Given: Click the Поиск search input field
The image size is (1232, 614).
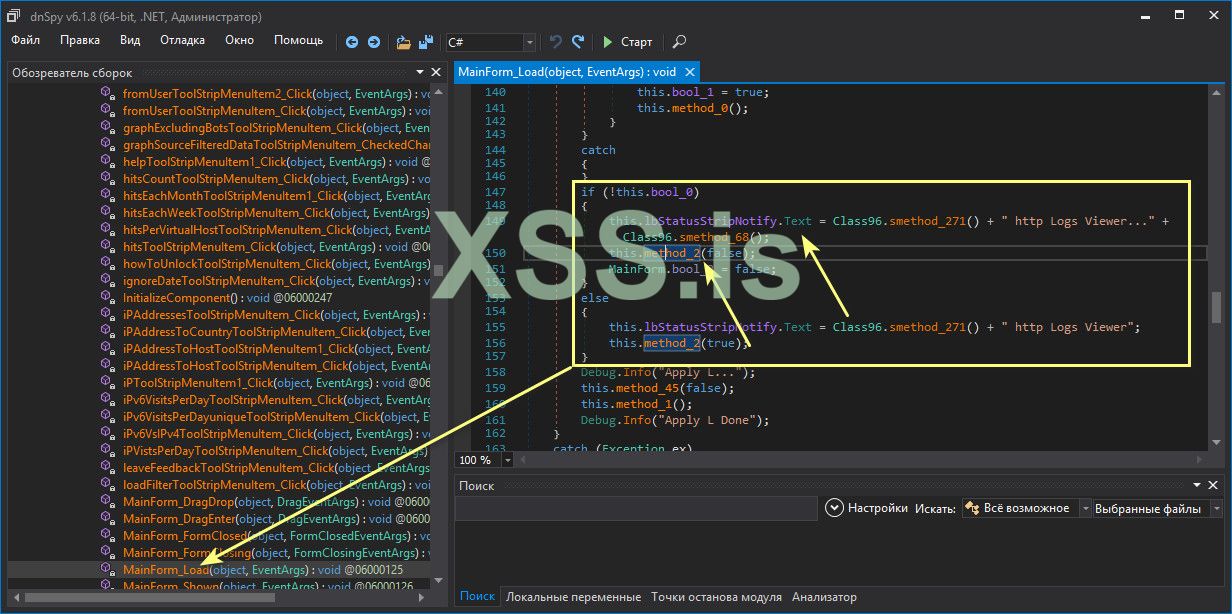Looking at the screenshot, I should pyautogui.click(x=637, y=508).
